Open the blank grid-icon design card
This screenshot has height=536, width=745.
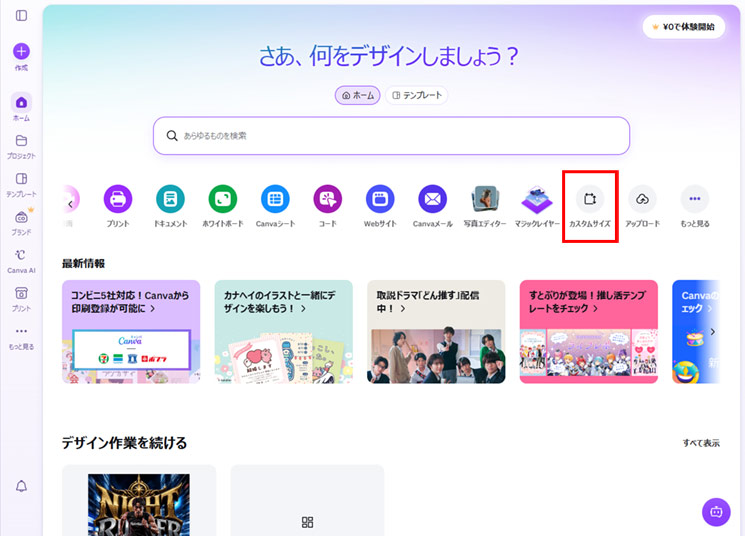307,501
